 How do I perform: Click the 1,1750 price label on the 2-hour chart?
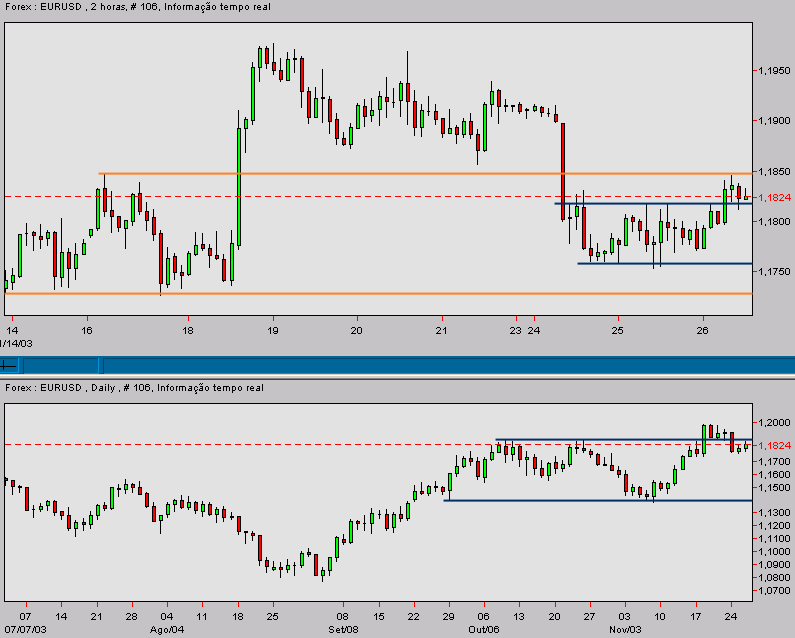click(774, 272)
